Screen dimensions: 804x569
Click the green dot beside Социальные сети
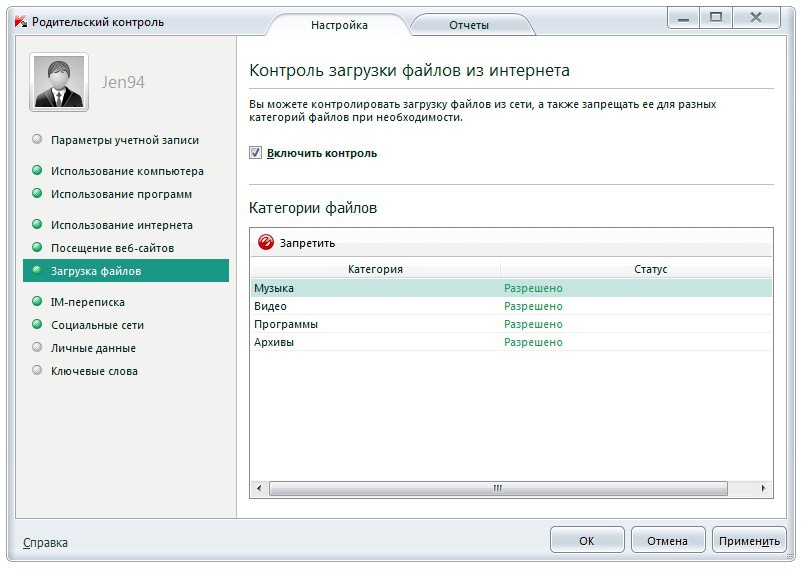(x=38, y=325)
